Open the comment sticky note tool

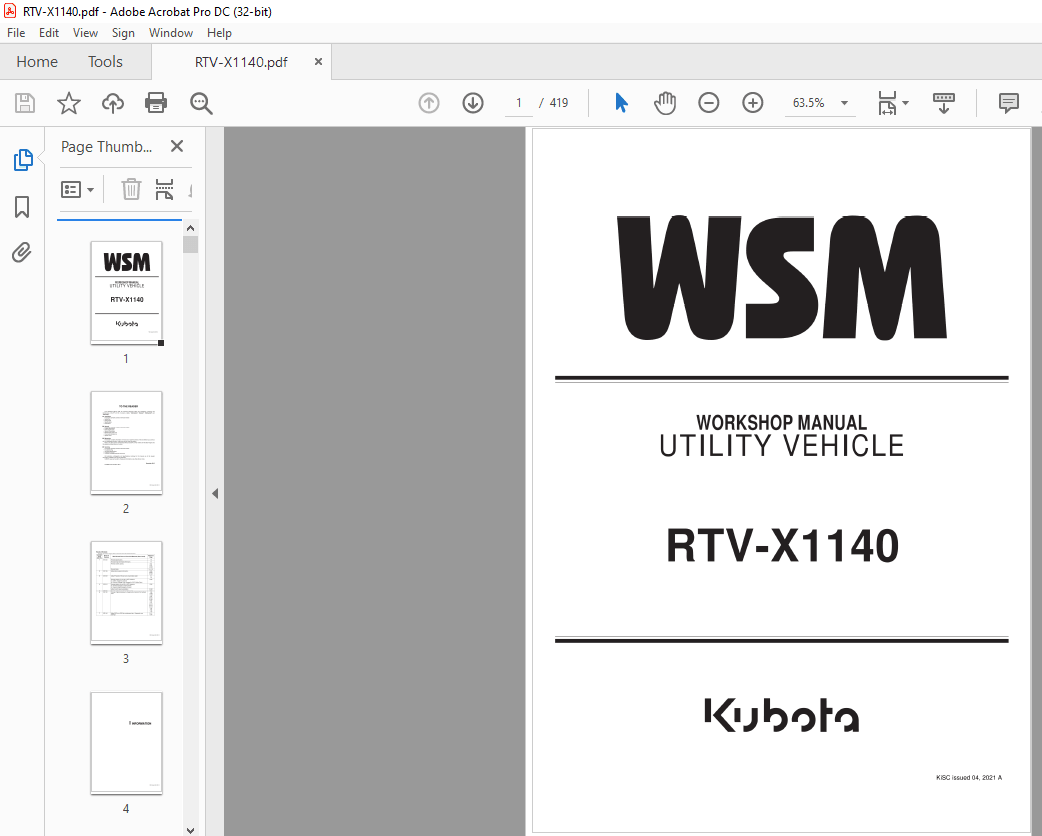pyautogui.click(x=1008, y=103)
